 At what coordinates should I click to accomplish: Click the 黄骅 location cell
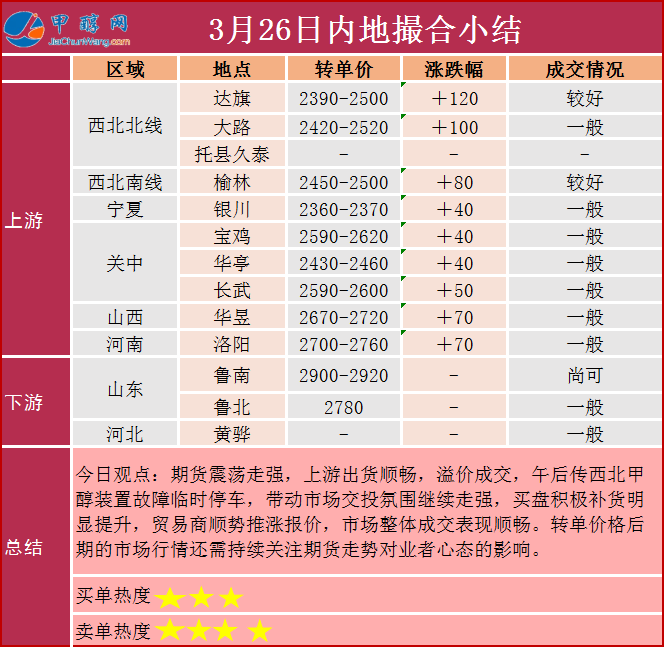pyautogui.click(x=232, y=434)
